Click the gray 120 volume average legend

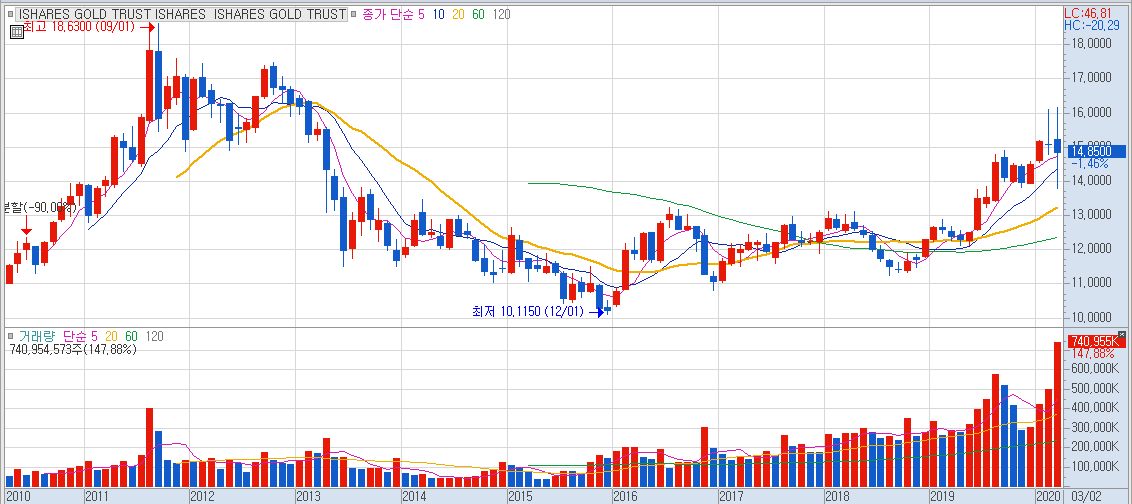pyautogui.click(x=154, y=336)
